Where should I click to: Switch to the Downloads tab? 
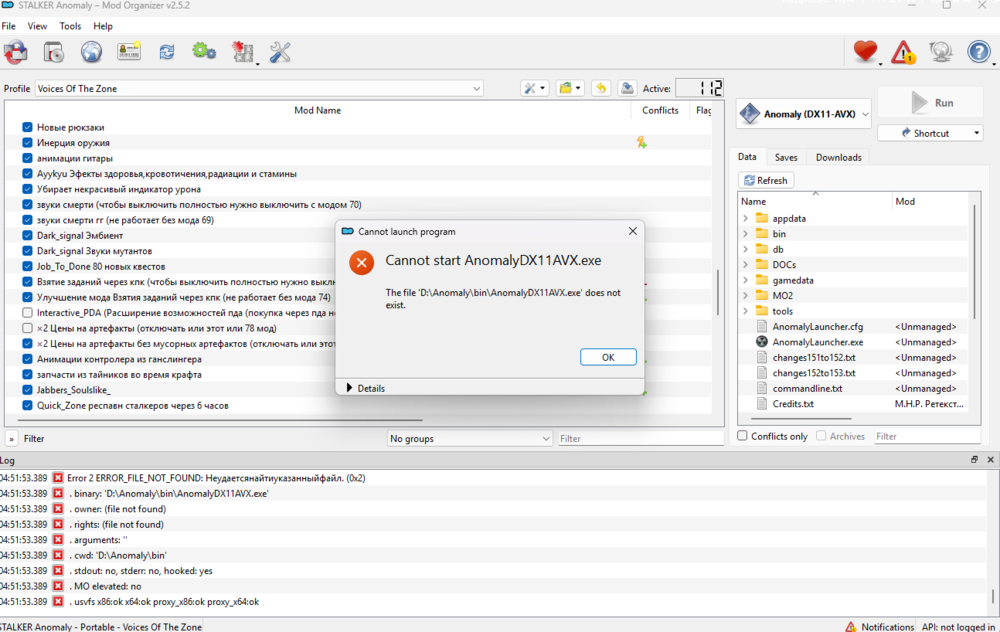point(839,158)
